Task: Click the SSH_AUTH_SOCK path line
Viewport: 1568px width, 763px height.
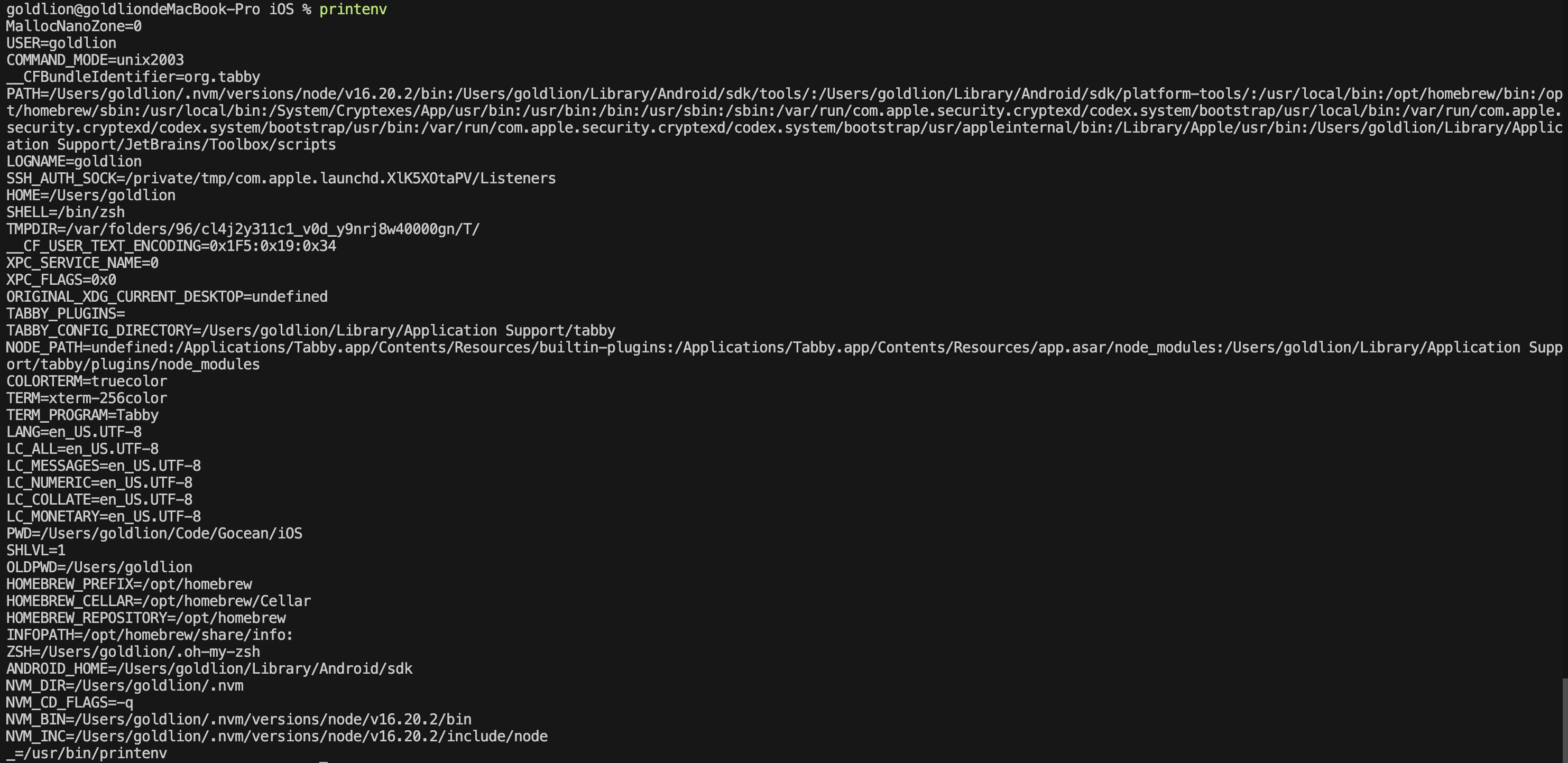Action: 281,179
